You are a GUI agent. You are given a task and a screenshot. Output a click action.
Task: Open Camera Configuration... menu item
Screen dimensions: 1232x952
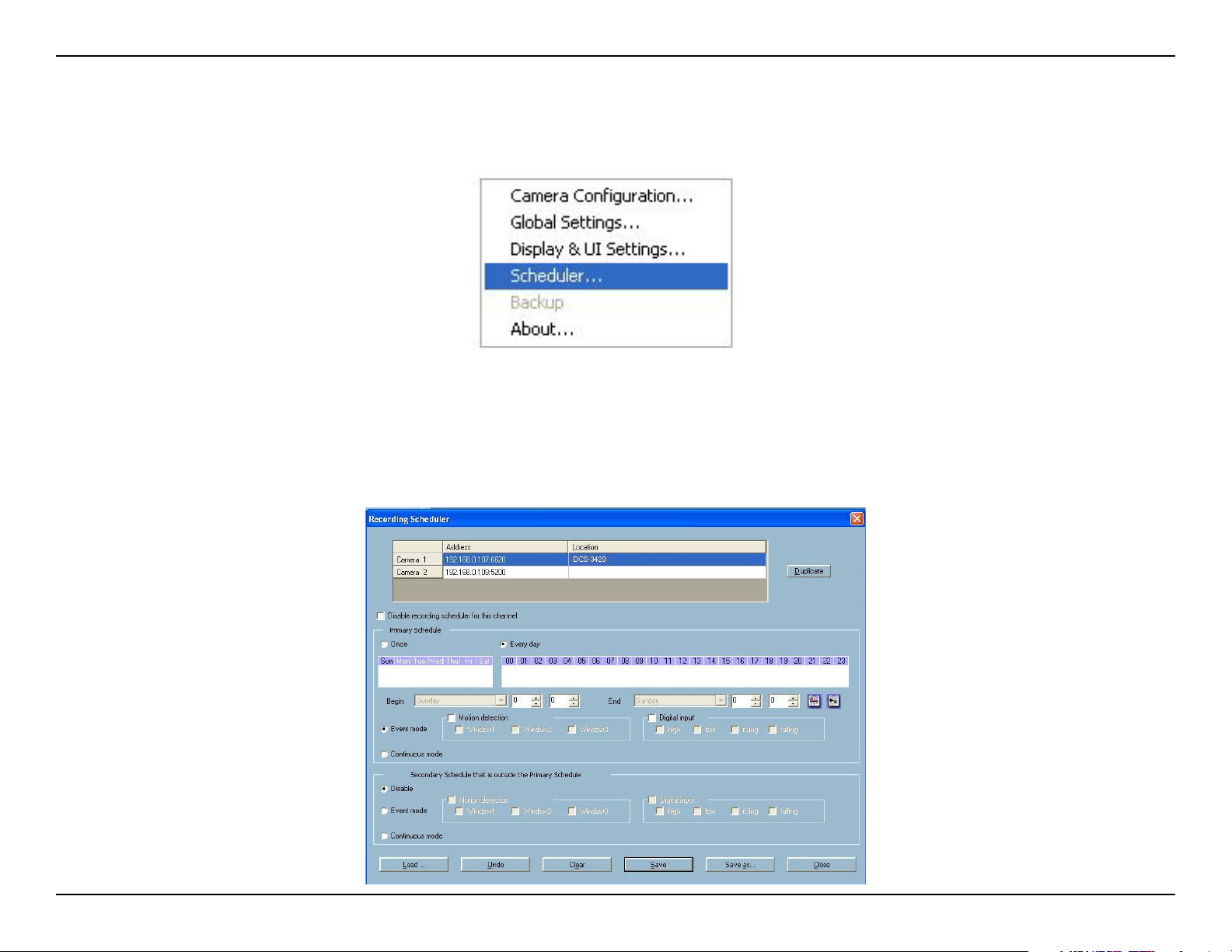[601, 196]
